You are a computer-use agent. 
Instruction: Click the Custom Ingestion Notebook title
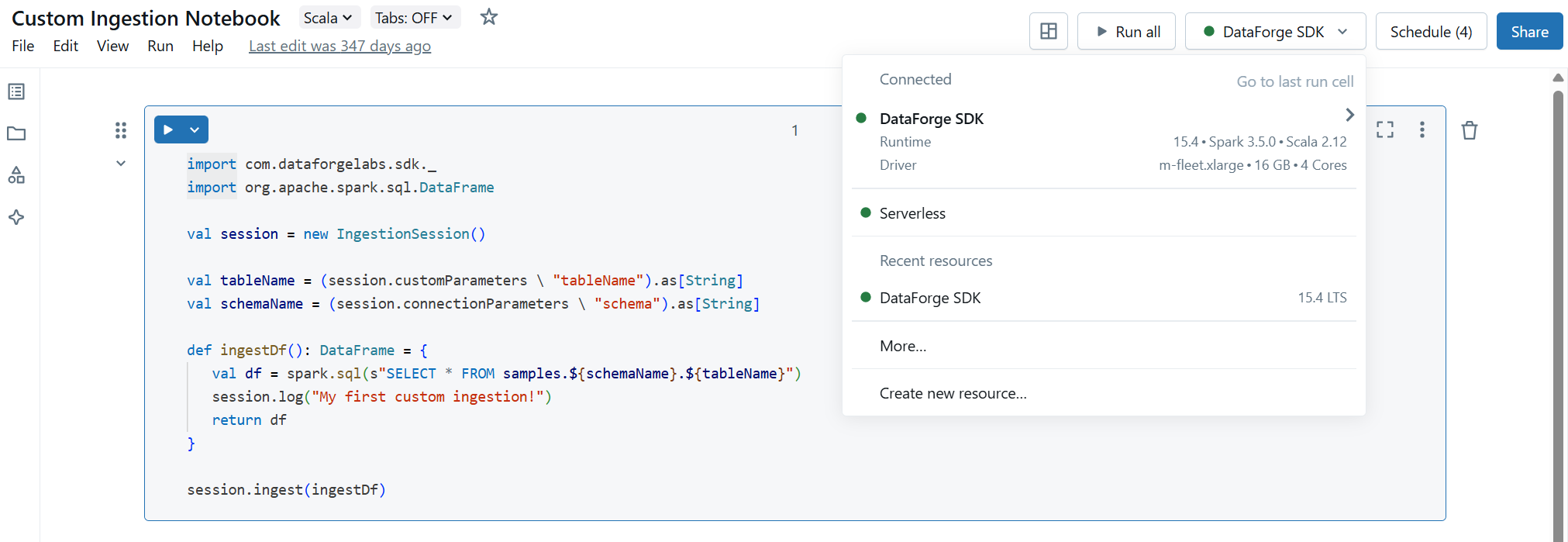(146, 18)
